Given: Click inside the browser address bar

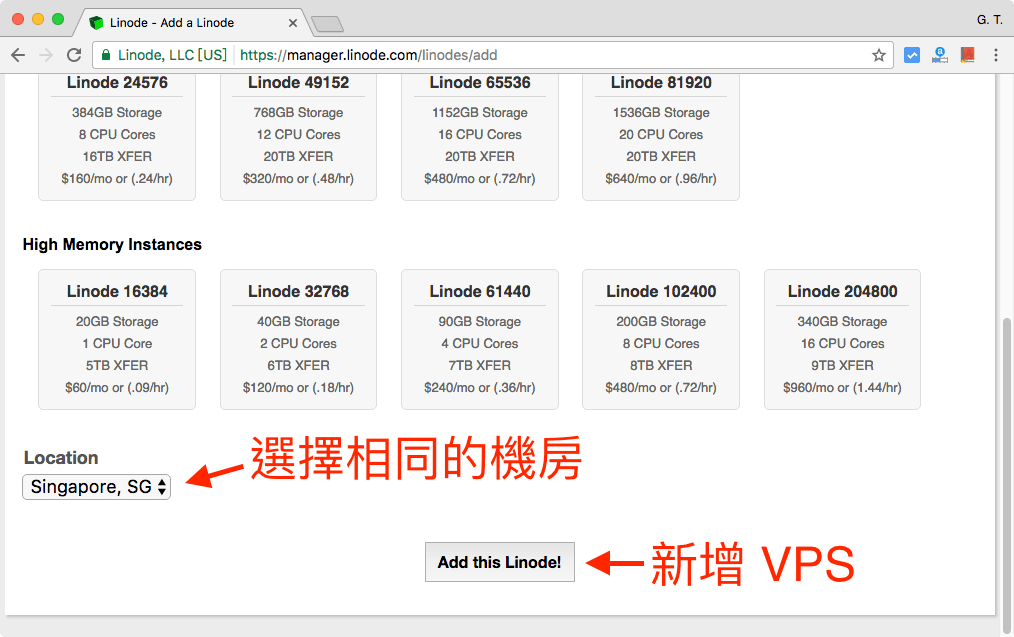Looking at the screenshot, I should point(450,55).
